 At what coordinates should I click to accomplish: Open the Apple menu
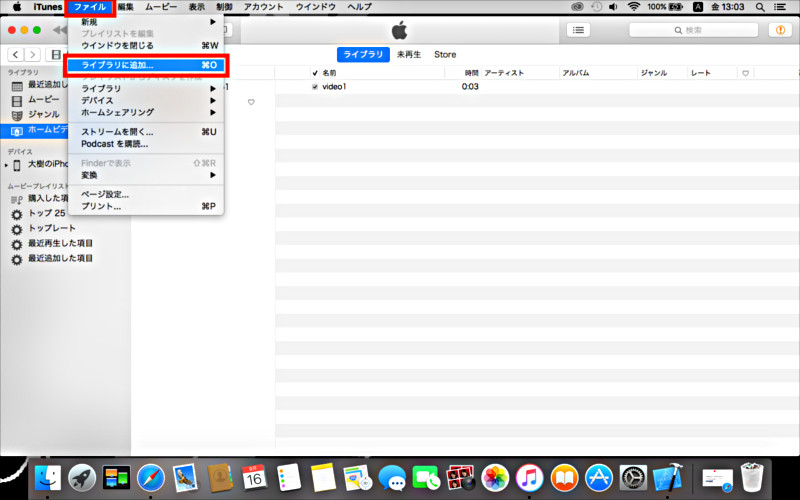pyautogui.click(x=17, y=7)
